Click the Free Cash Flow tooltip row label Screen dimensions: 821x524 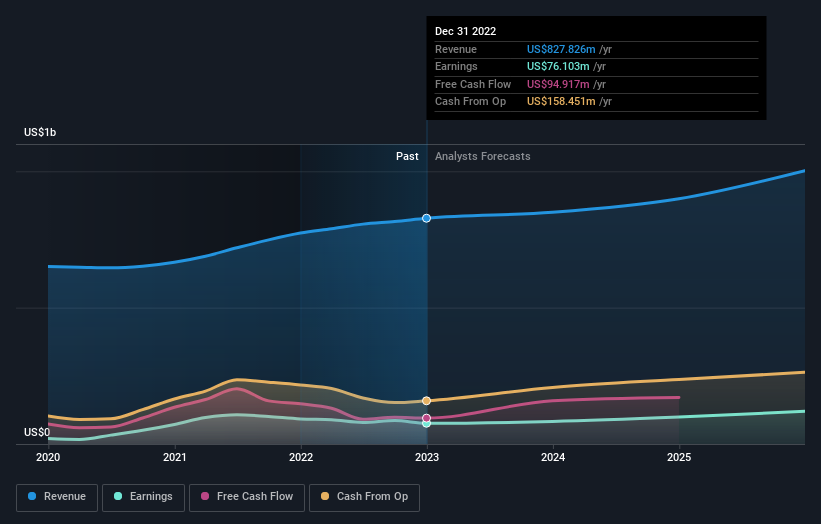(x=473, y=84)
